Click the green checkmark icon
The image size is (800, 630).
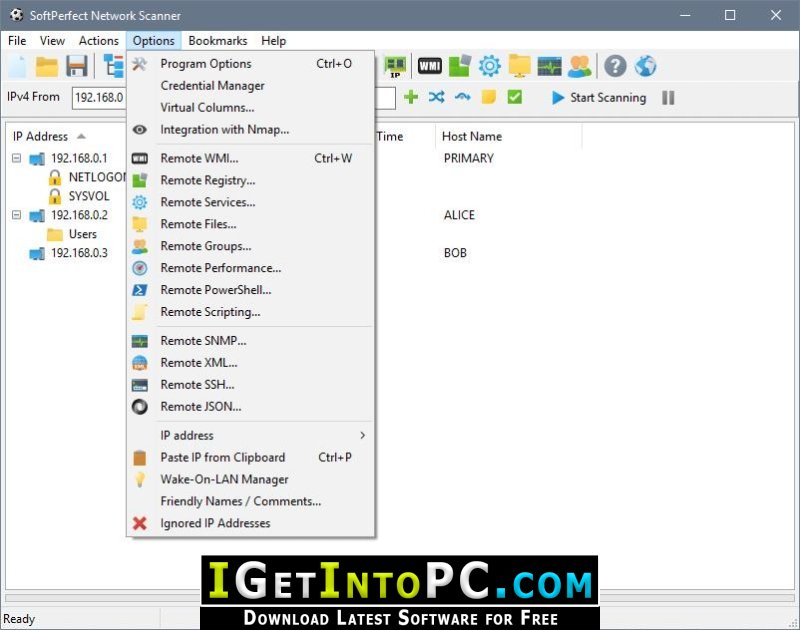click(x=514, y=97)
